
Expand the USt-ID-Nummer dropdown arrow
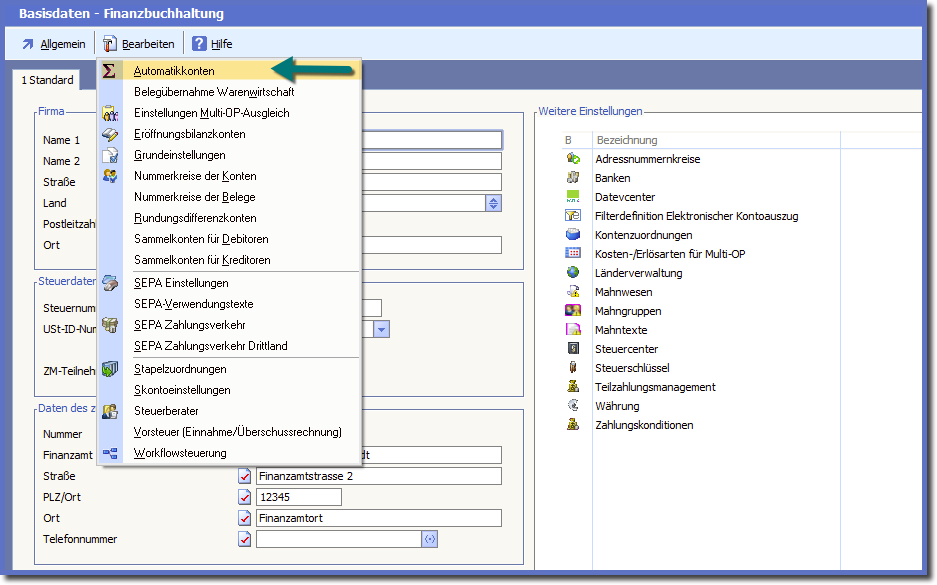pos(382,329)
